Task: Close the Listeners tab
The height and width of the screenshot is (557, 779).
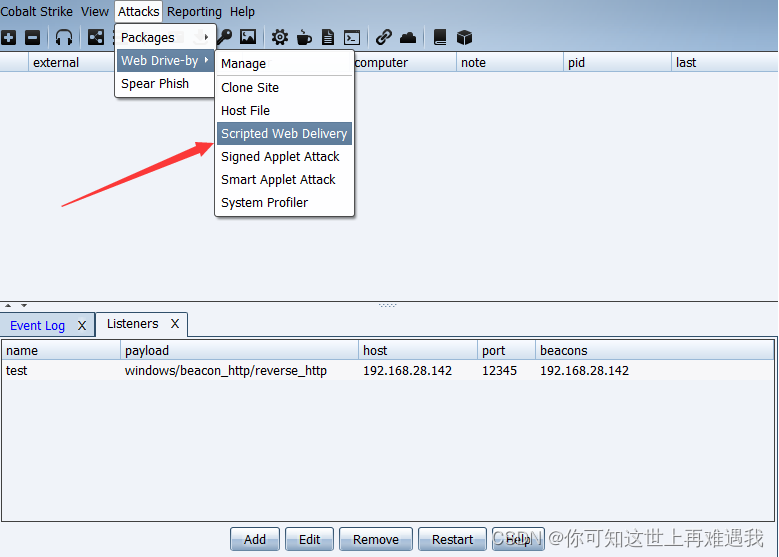Action: [x=175, y=324]
